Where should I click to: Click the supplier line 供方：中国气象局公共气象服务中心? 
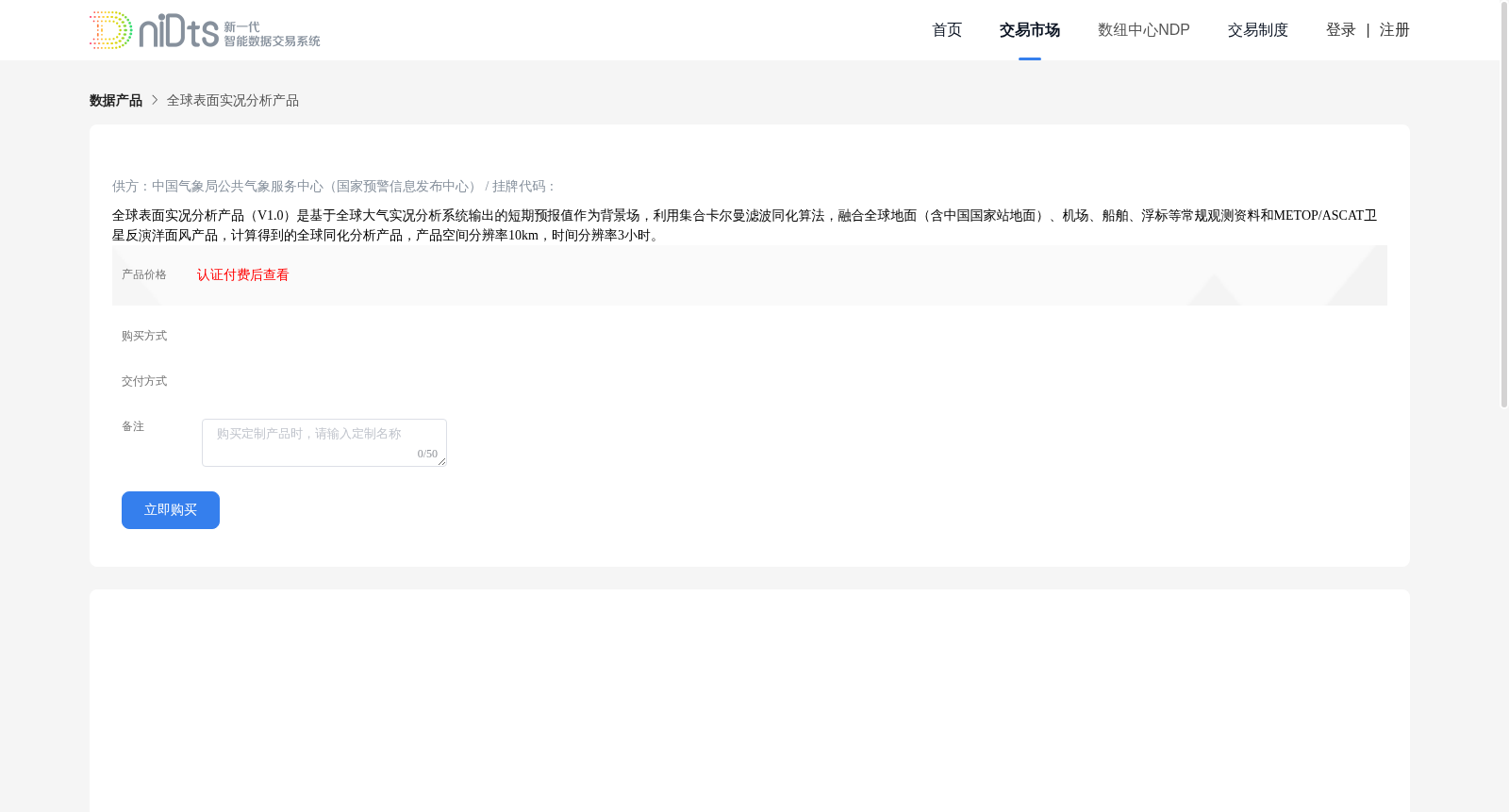coord(295,187)
